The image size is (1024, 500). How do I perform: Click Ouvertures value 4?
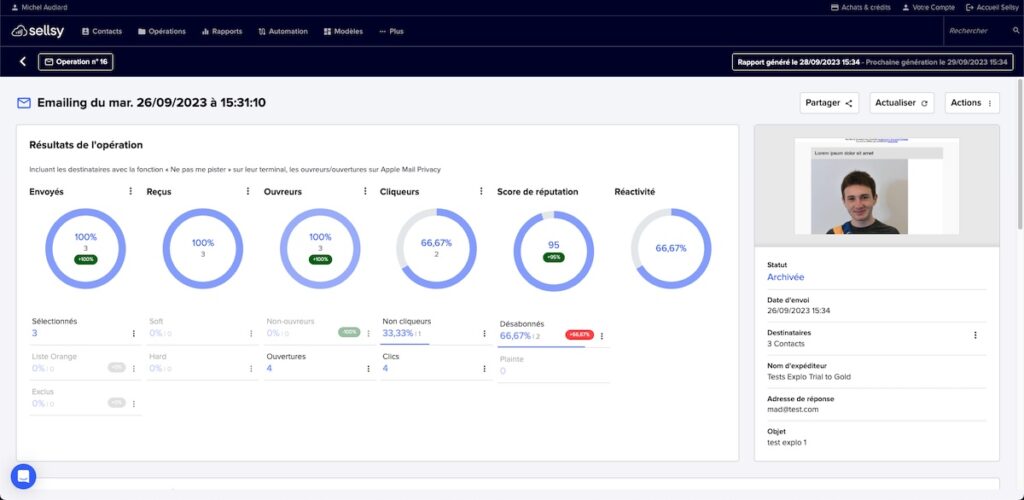tap(269, 369)
